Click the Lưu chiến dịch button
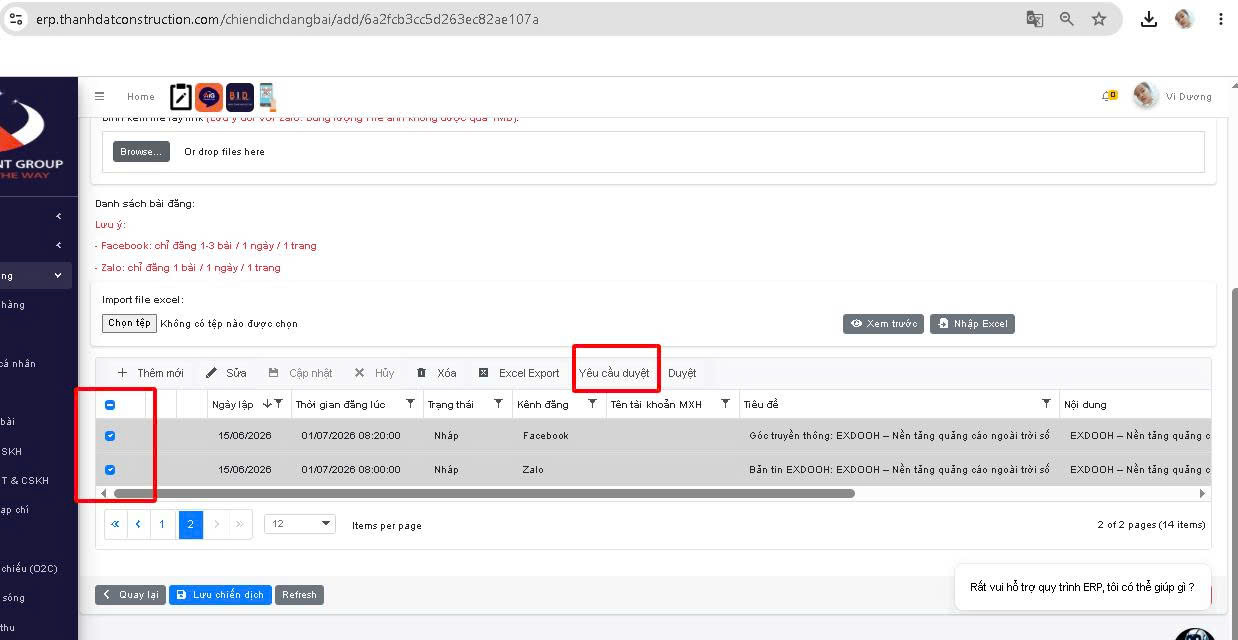Image resolution: width=1238 pixels, height=640 pixels. tap(220, 595)
